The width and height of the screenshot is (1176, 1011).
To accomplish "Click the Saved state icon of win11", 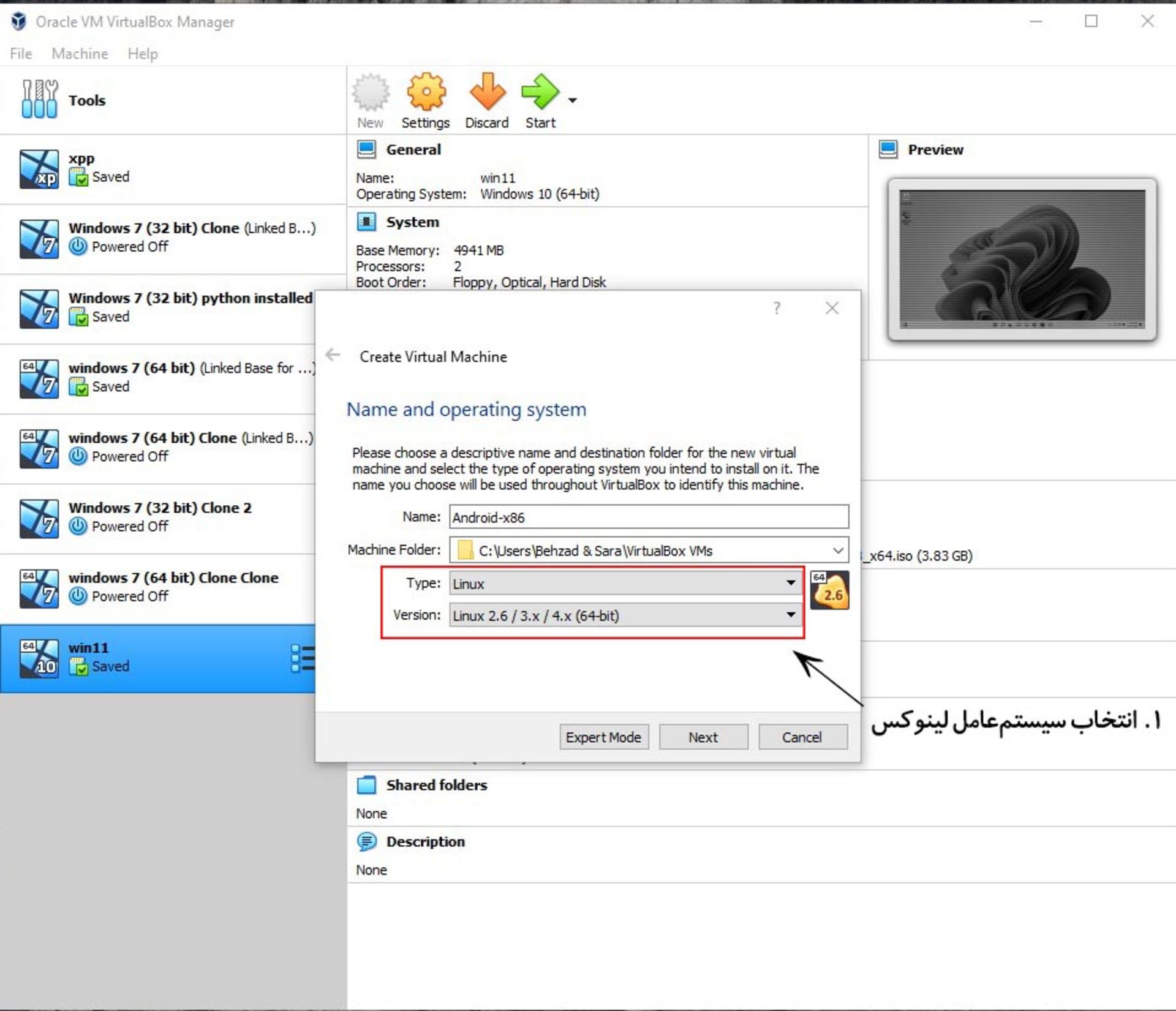I will point(78,666).
